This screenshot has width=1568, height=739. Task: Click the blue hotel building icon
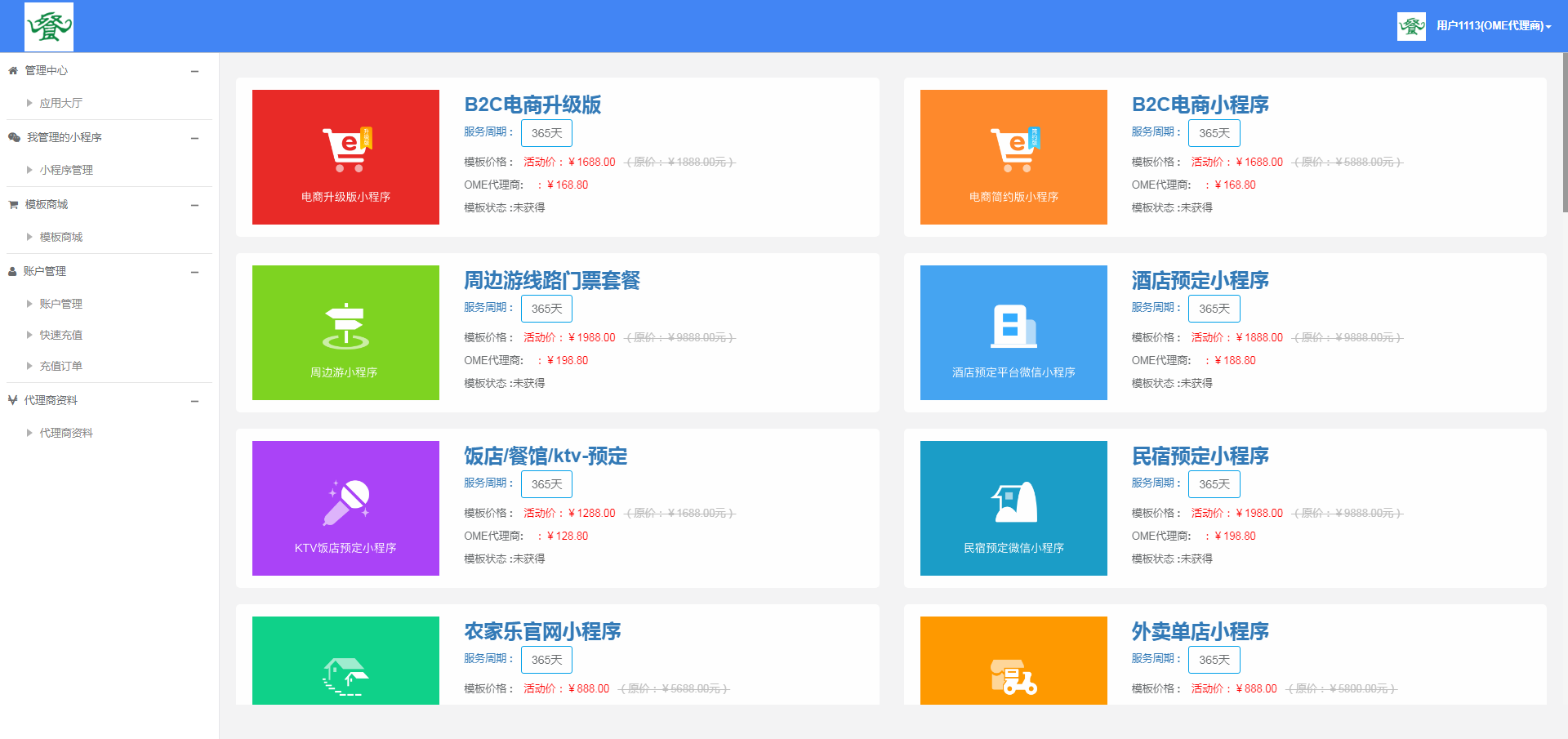[x=1013, y=326]
